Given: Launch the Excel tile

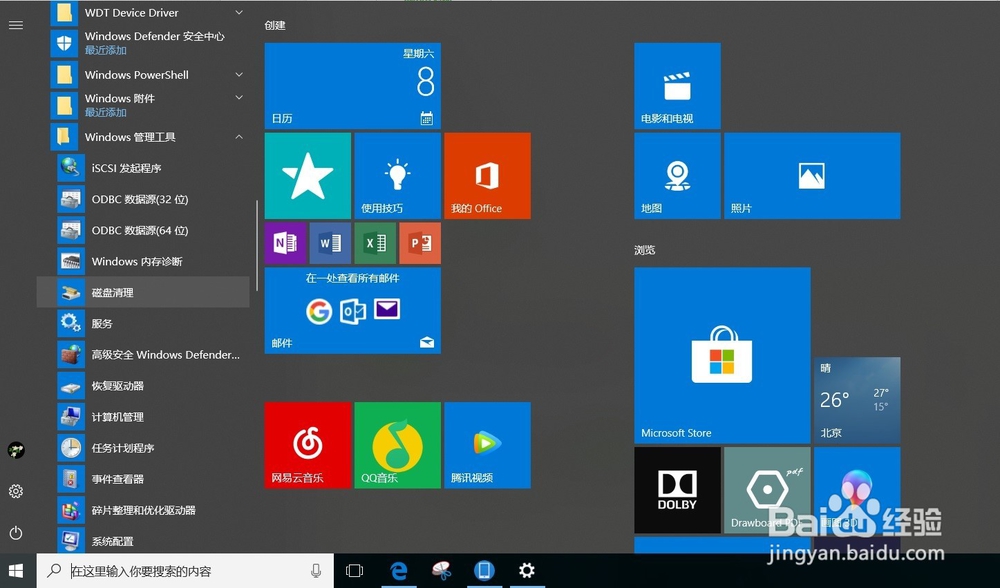Looking at the screenshot, I should point(375,243).
